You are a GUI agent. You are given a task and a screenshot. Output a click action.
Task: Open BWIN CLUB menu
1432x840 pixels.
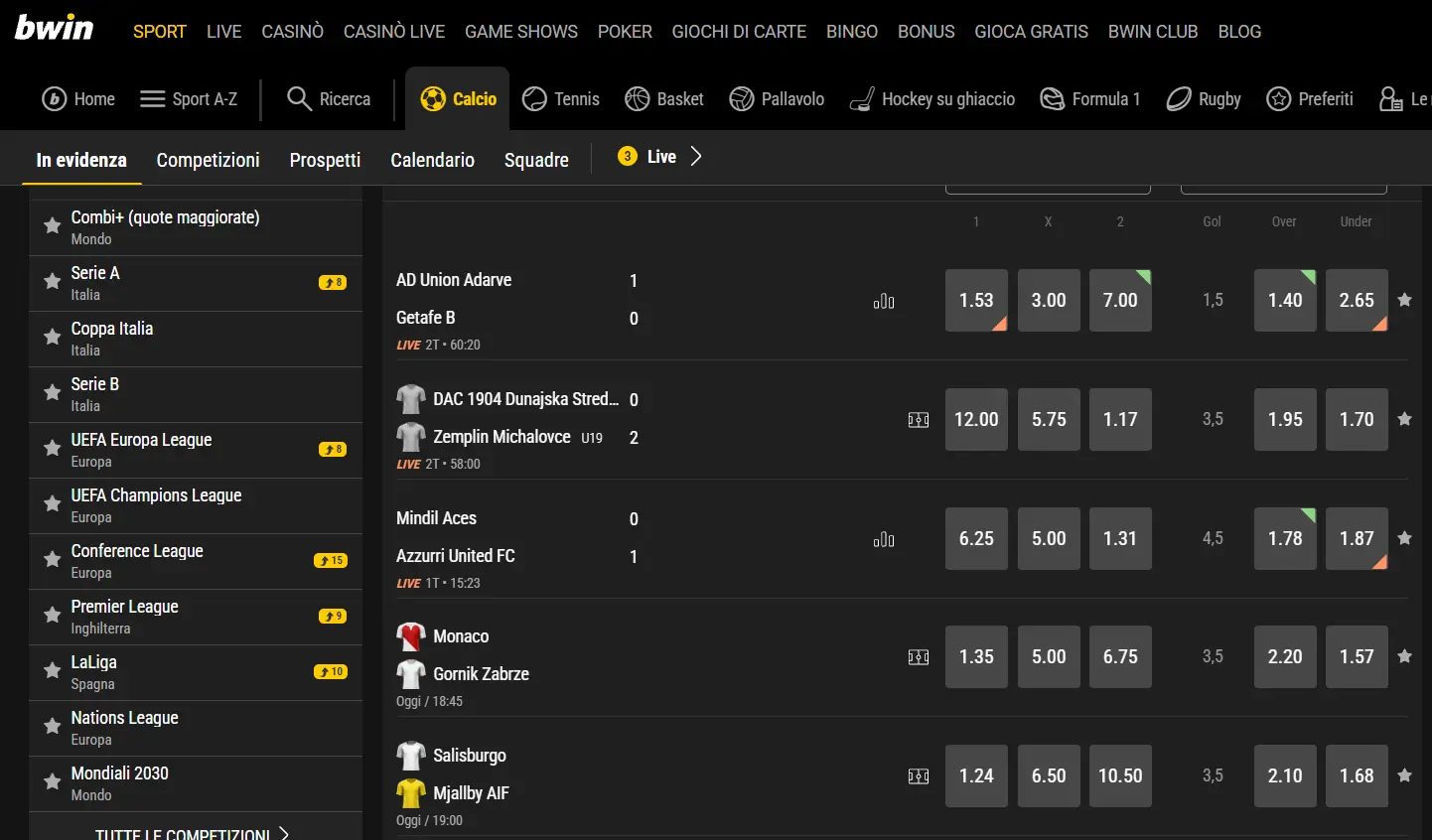click(1153, 32)
